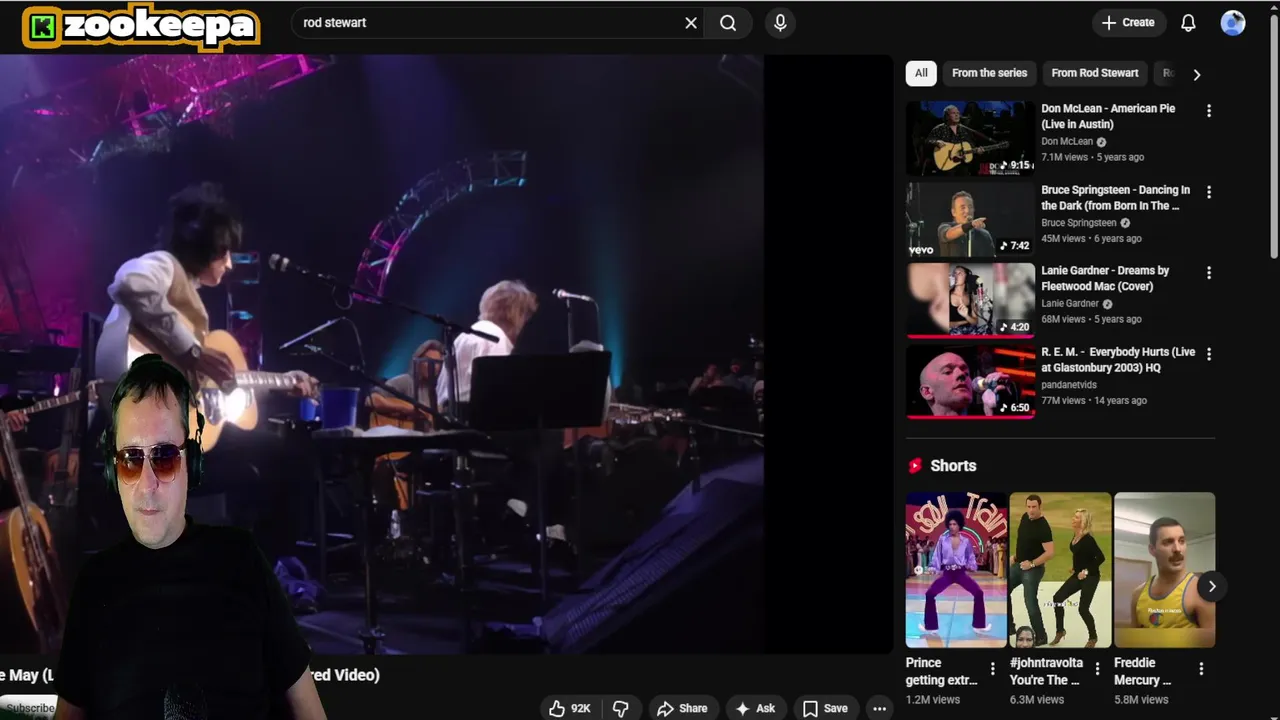Open the #johntravolta short thumbnail
Viewport: 1280px width, 720px height.
pos(1060,570)
